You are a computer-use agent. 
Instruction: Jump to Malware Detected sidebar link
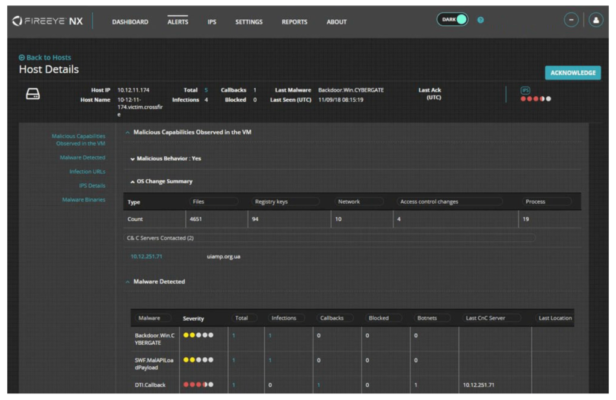[82, 158]
